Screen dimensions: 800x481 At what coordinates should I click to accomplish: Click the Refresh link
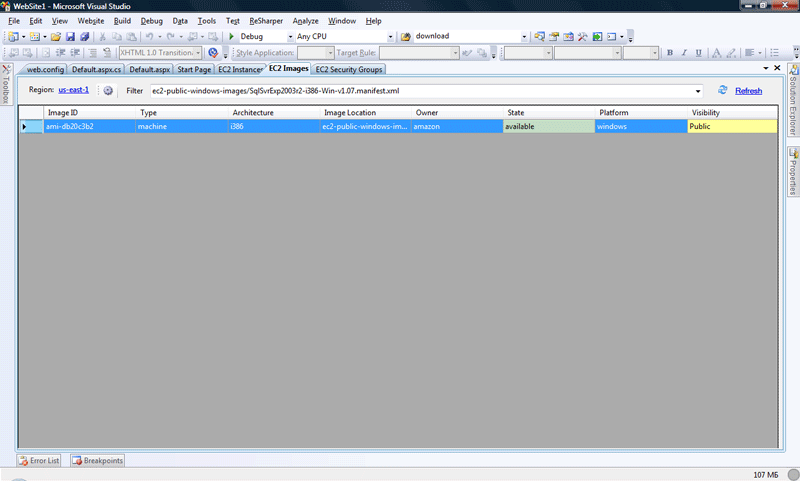(748, 91)
